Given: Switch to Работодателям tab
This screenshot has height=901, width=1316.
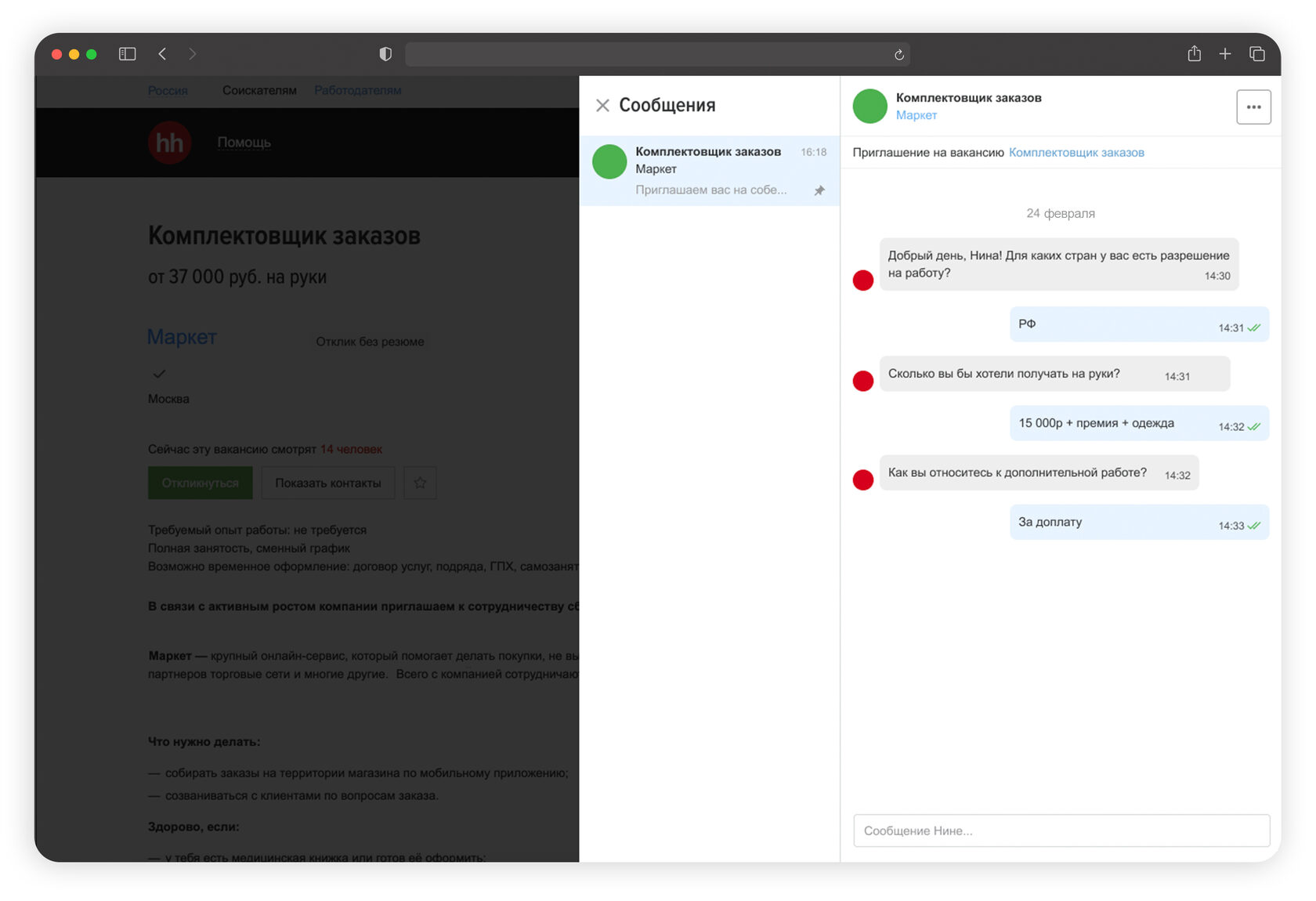Looking at the screenshot, I should [x=358, y=90].
